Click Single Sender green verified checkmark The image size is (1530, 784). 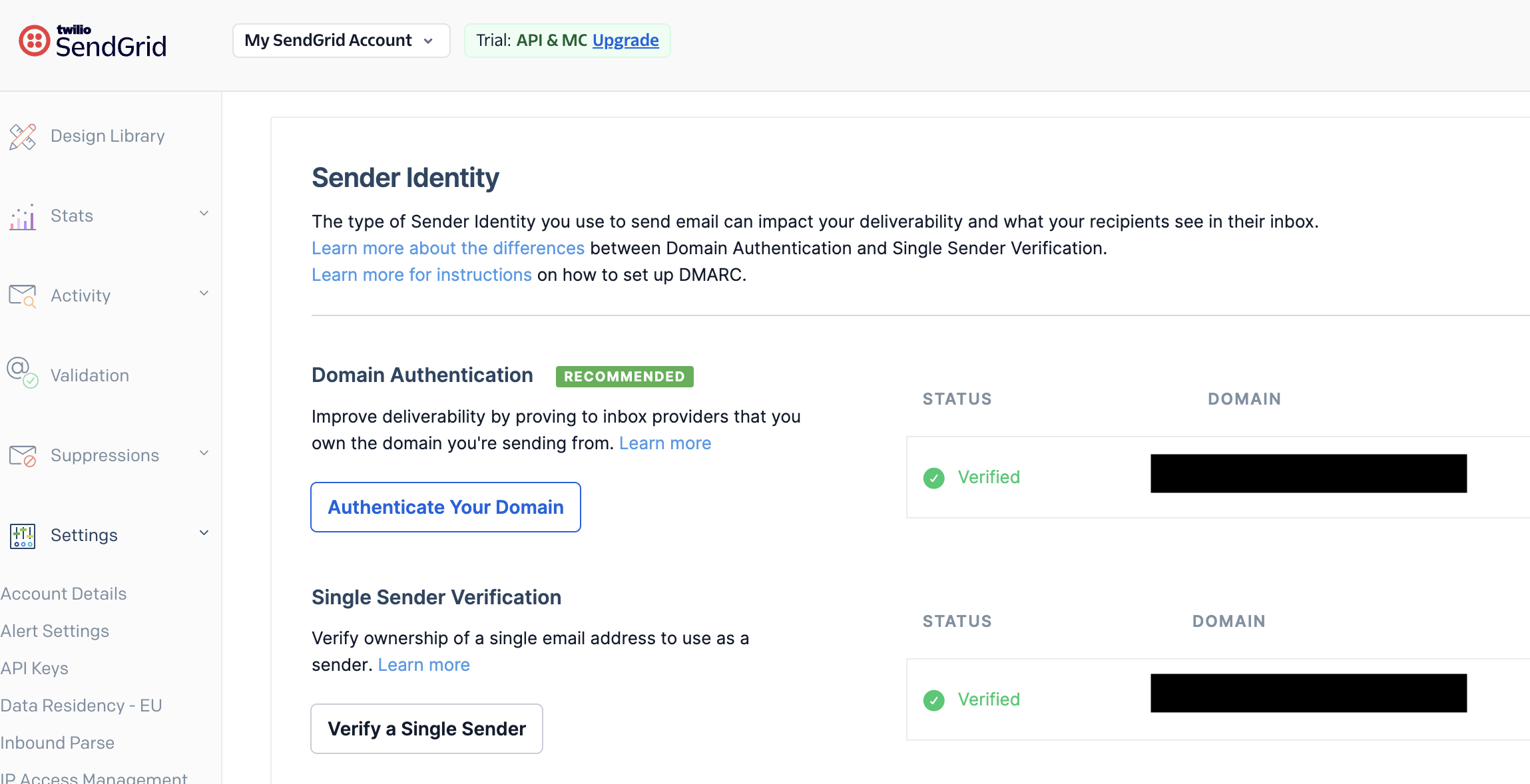933,700
